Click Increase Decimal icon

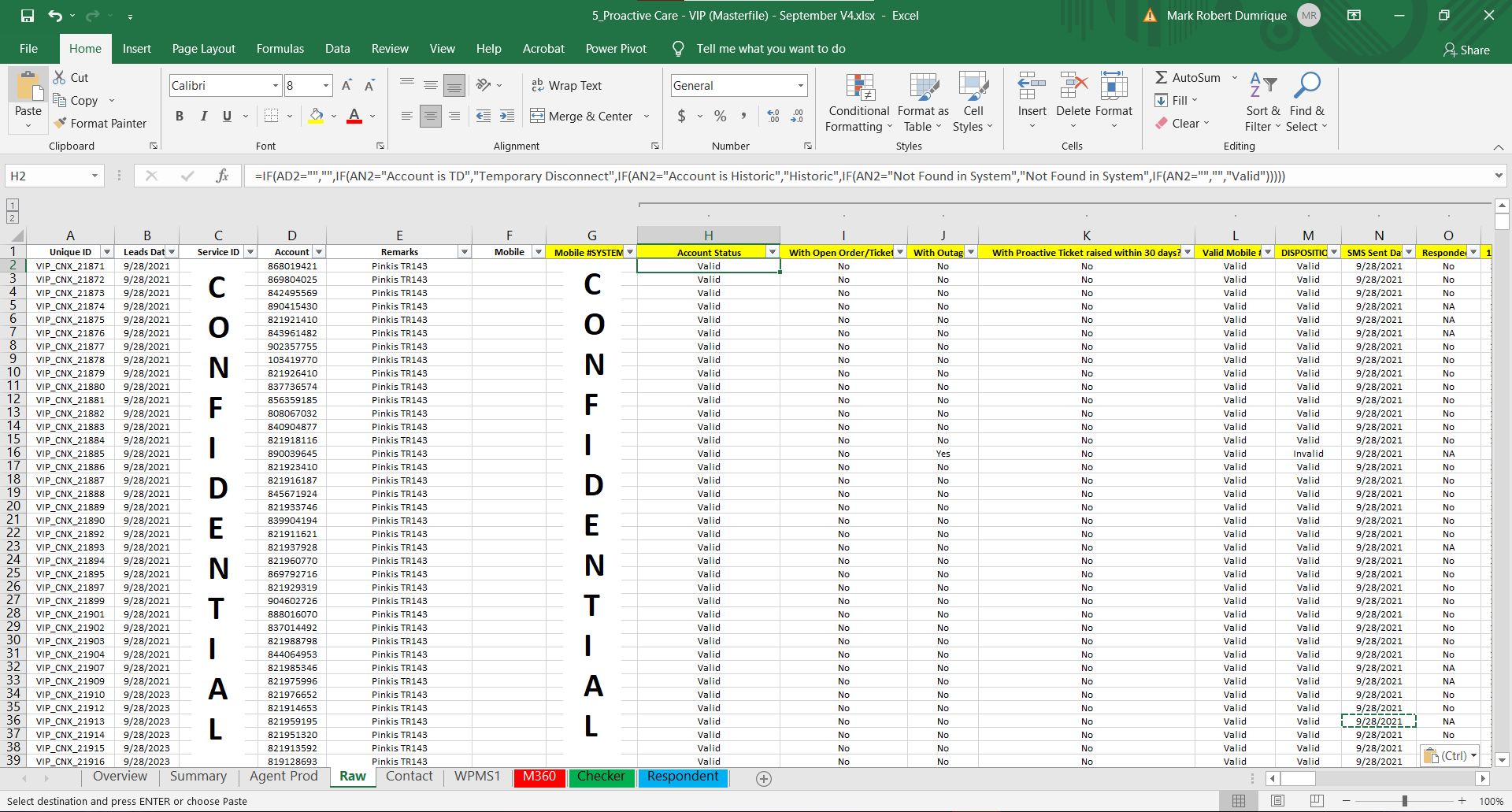(x=773, y=116)
